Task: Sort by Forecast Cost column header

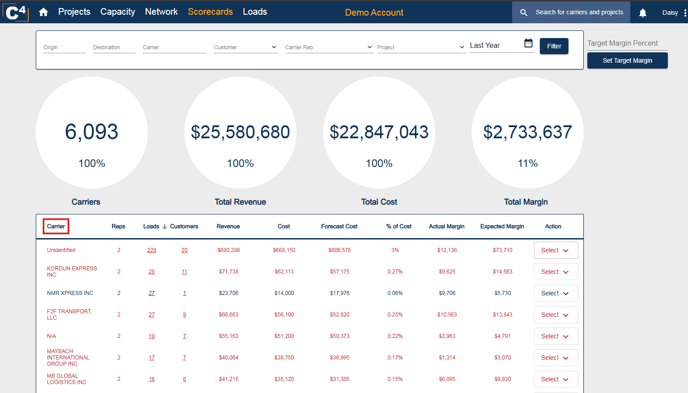Action: (x=339, y=226)
